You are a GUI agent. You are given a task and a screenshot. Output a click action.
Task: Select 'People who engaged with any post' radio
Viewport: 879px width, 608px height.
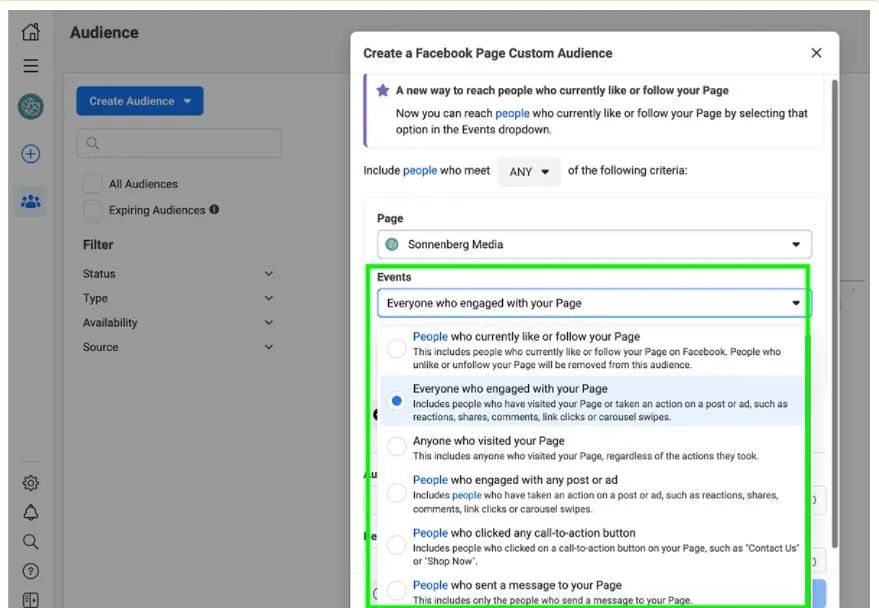[x=397, y=493]
